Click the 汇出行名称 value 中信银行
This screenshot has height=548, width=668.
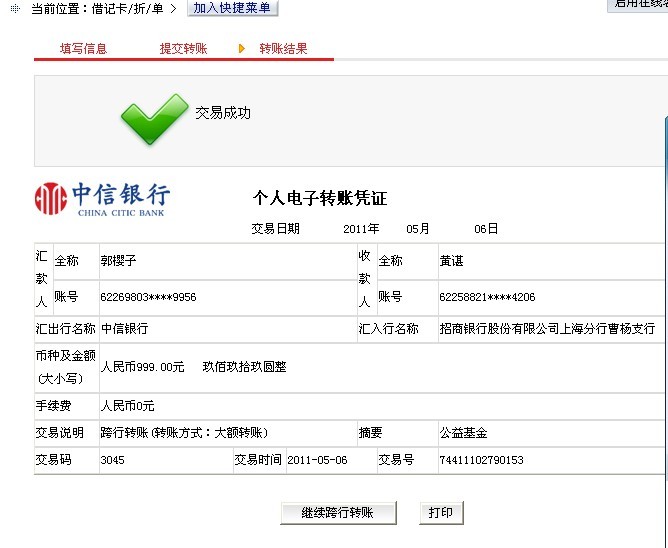click(x=124, y=329)
